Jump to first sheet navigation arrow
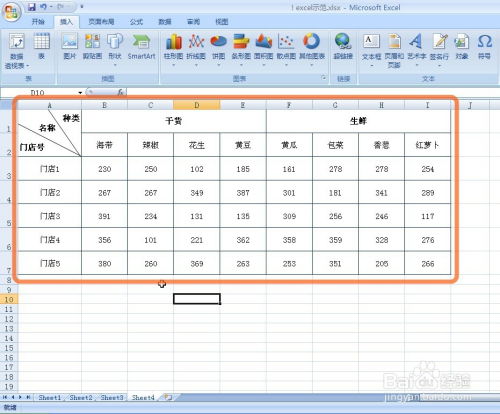The width and height of the screenshot is (500, 414). [5, 397]
